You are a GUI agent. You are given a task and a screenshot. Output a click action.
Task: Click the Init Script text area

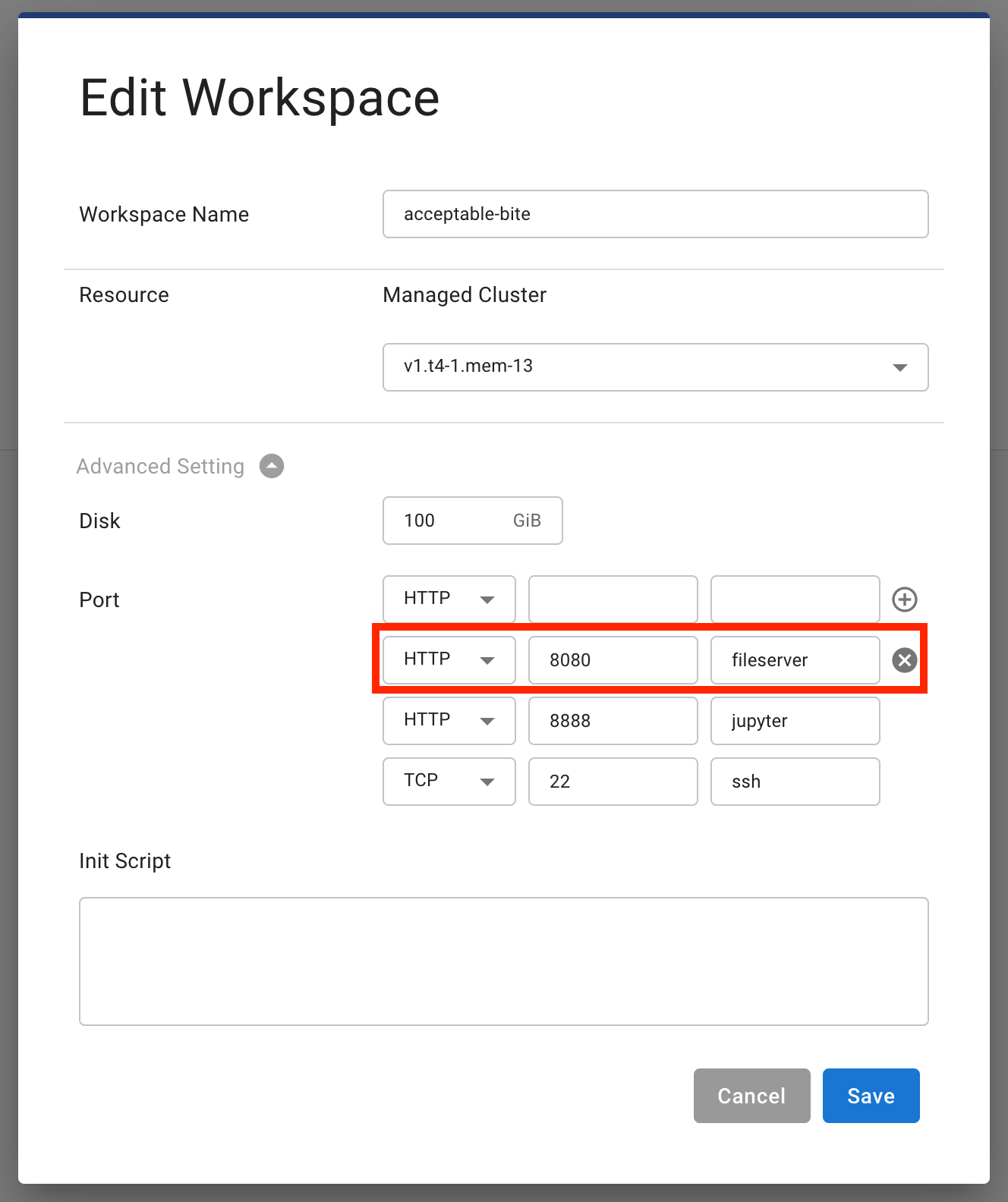pos(503,961)
